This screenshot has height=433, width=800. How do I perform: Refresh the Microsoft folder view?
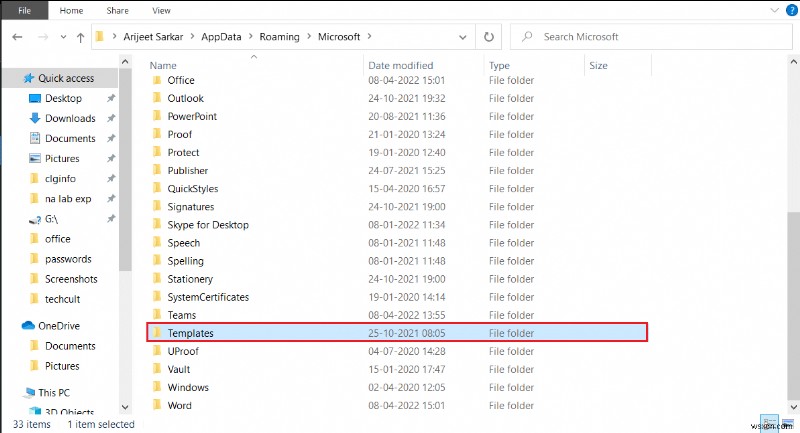pyautogui.click(x=489, y=37)
